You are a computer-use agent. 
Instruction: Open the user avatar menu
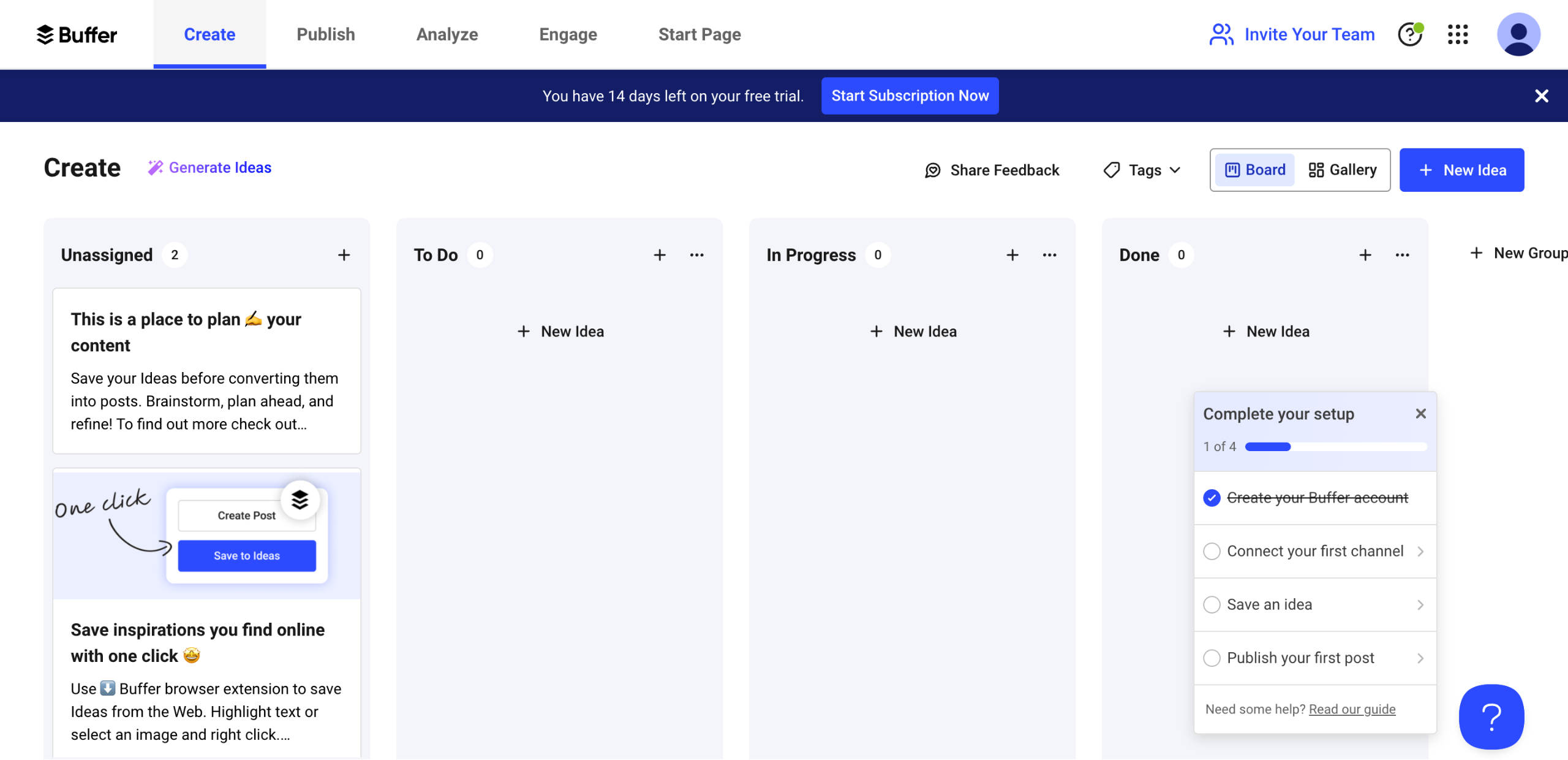click(1518, 34)
